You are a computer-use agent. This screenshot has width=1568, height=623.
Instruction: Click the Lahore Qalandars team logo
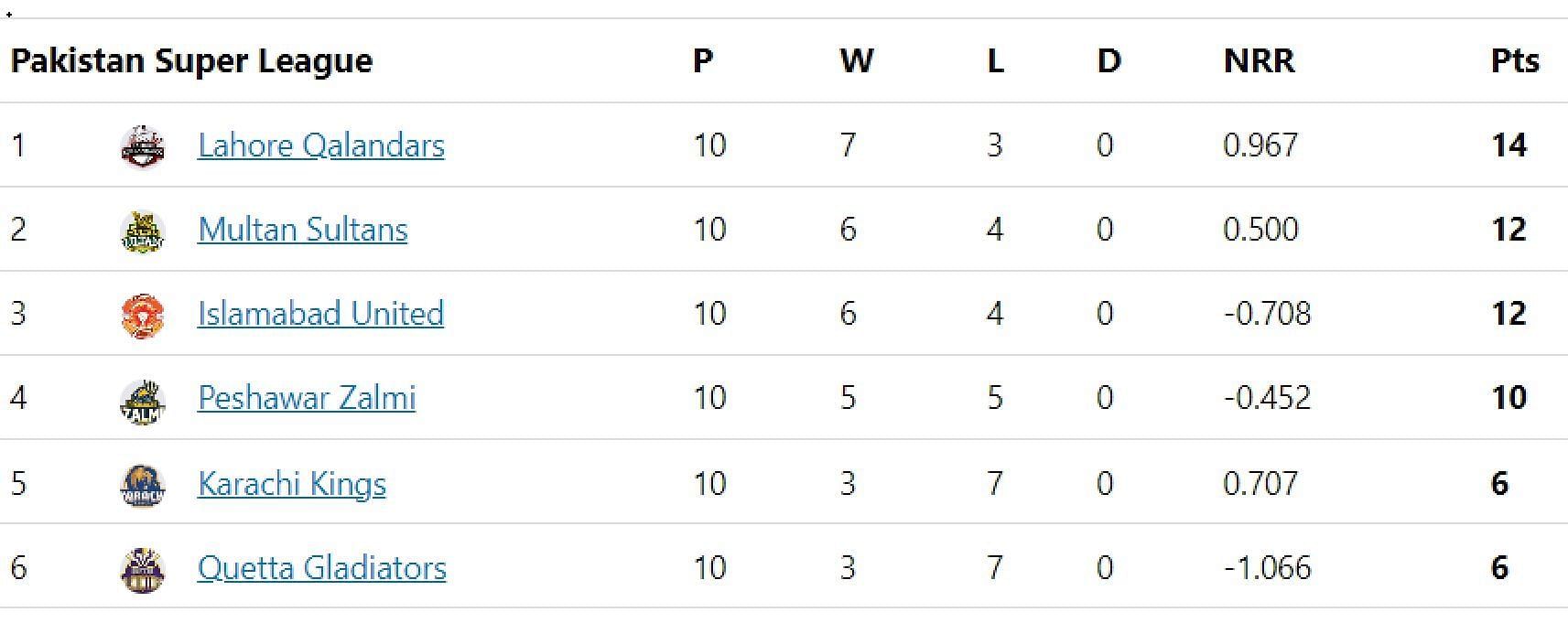coord(143,146)
